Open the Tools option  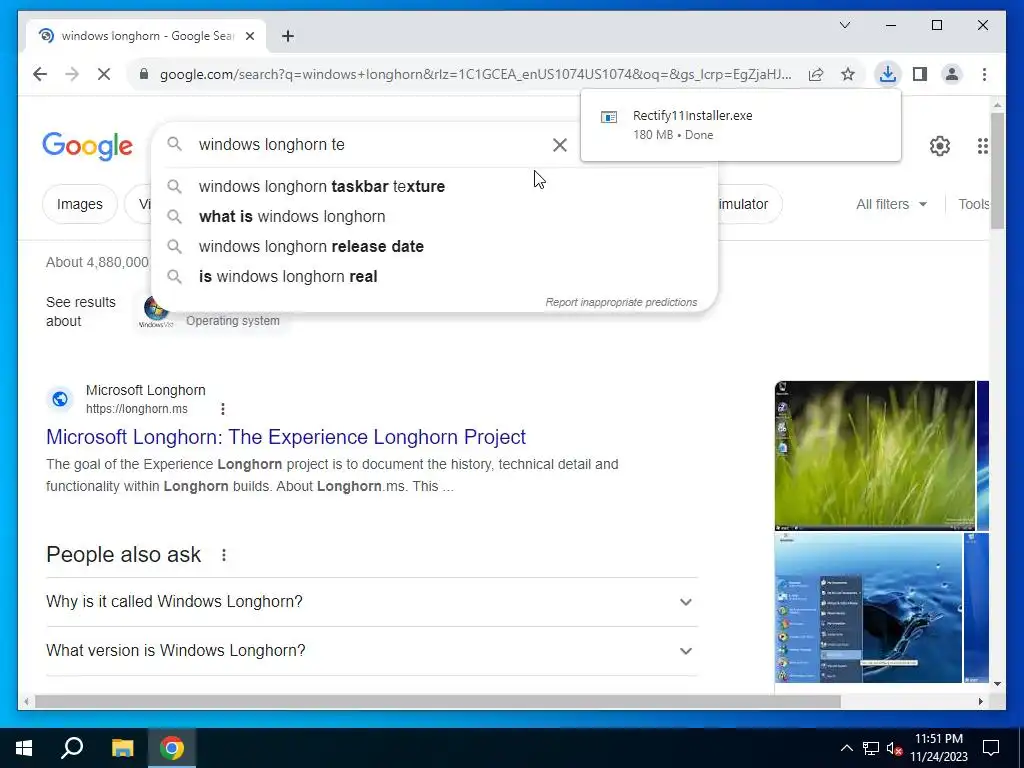coord(973,204)
